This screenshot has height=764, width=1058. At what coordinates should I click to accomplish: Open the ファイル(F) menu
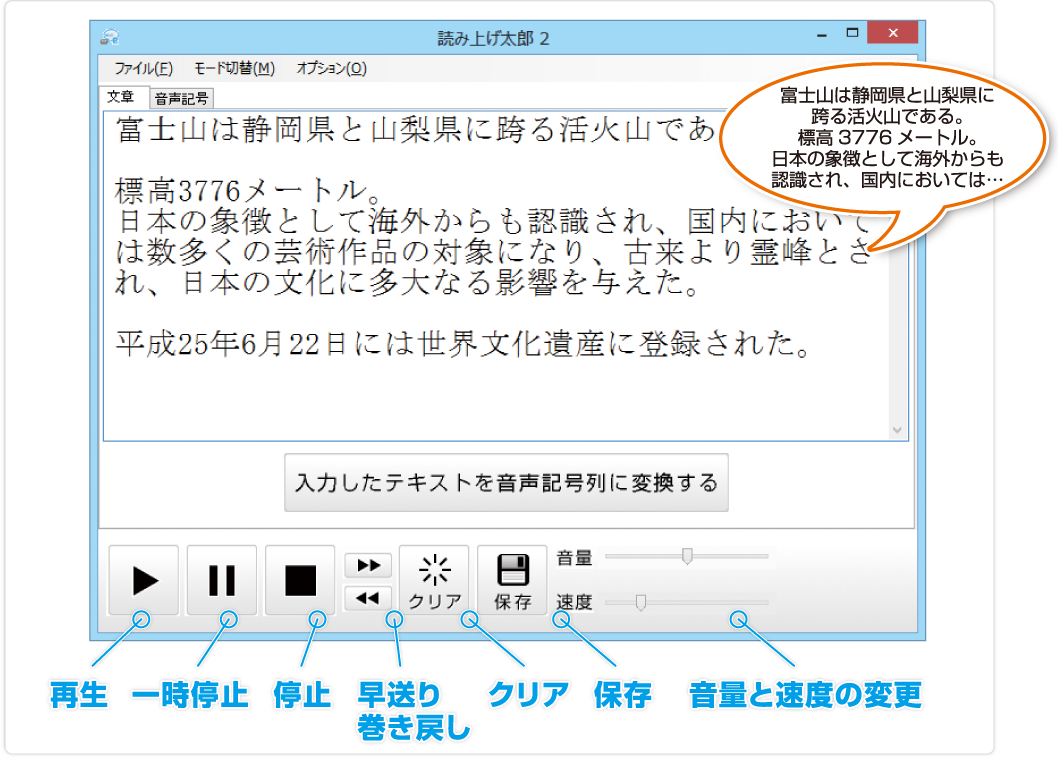[x=144, y=68]
